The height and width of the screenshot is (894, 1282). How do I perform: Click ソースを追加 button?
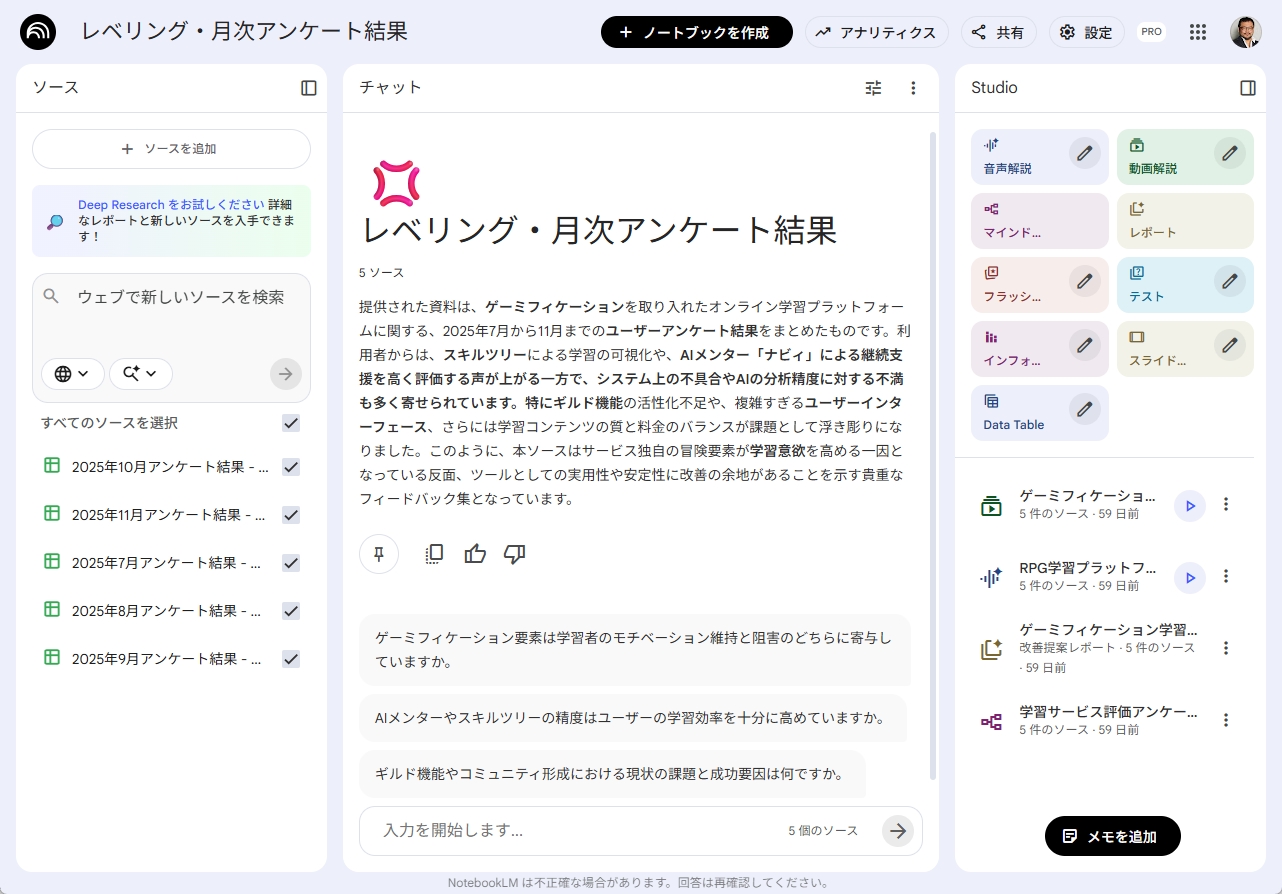[171, 149]
